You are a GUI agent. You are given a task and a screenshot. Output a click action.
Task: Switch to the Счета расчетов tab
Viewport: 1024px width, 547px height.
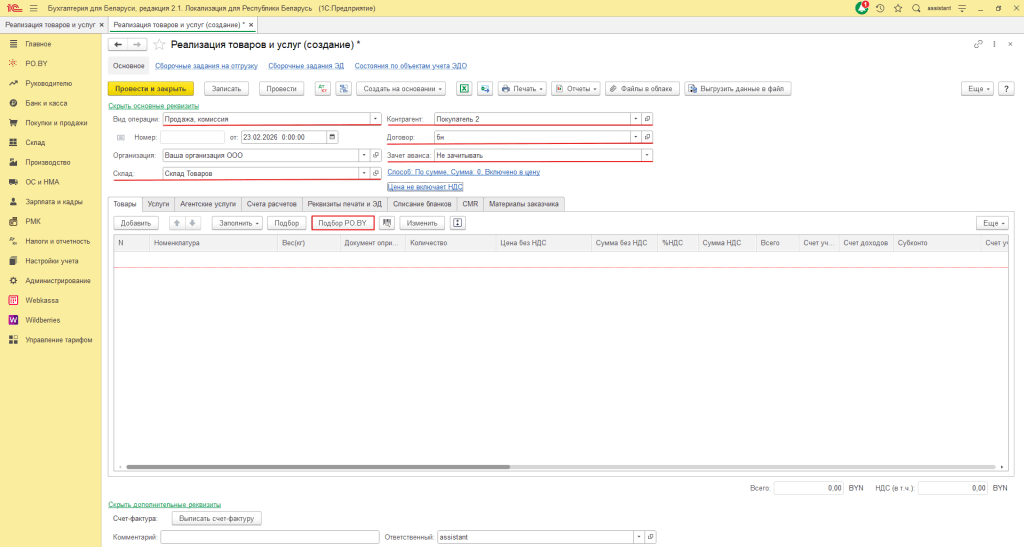272,203
